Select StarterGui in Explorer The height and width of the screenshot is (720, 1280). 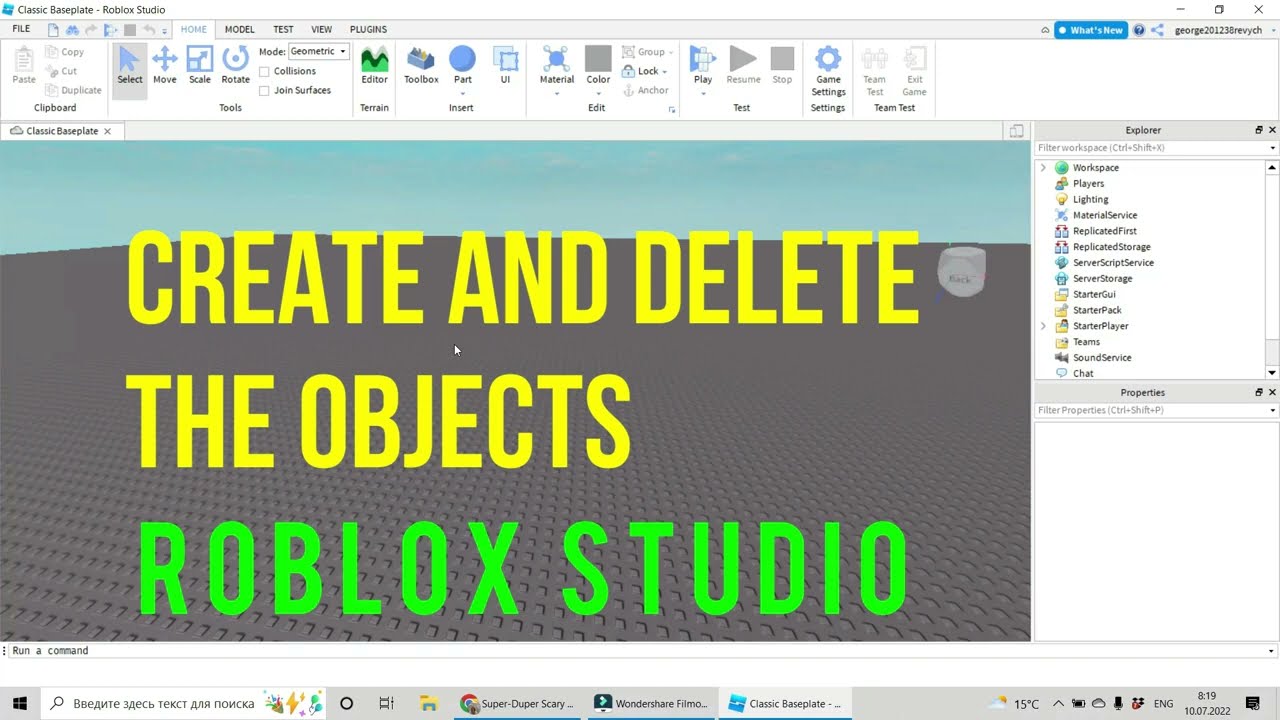point(1094,294)
